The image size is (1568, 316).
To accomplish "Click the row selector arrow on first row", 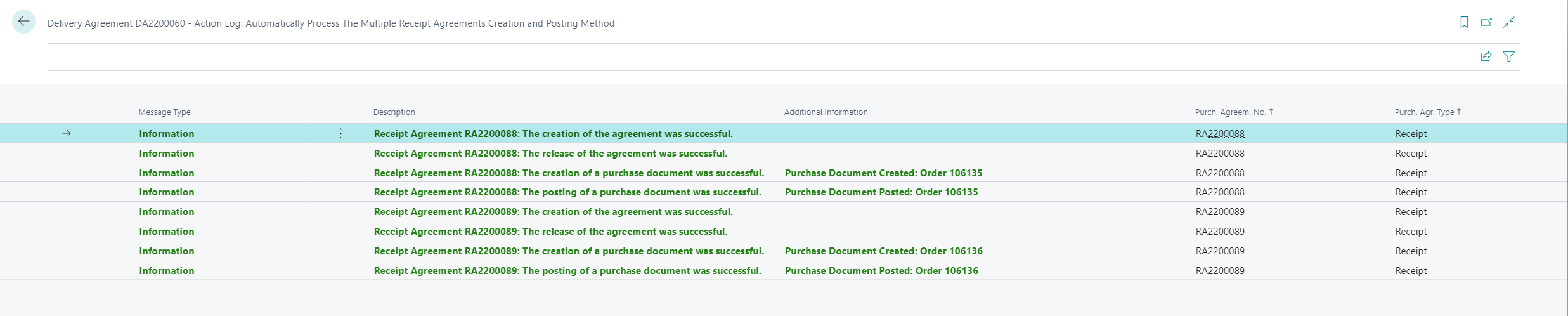I will [67, 133].
